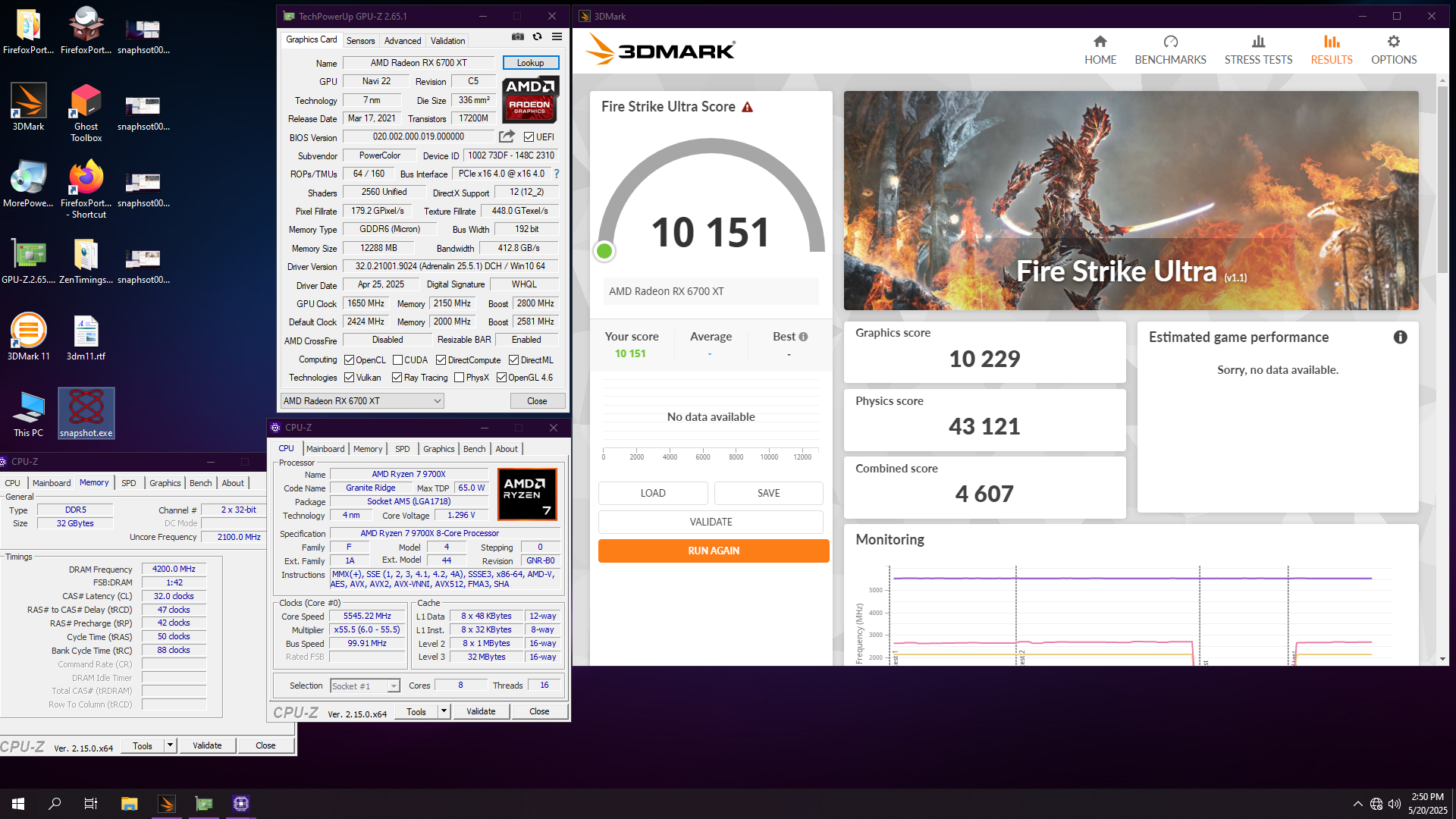Open the 3DMark 11 desktop icon

pos(28,336)
